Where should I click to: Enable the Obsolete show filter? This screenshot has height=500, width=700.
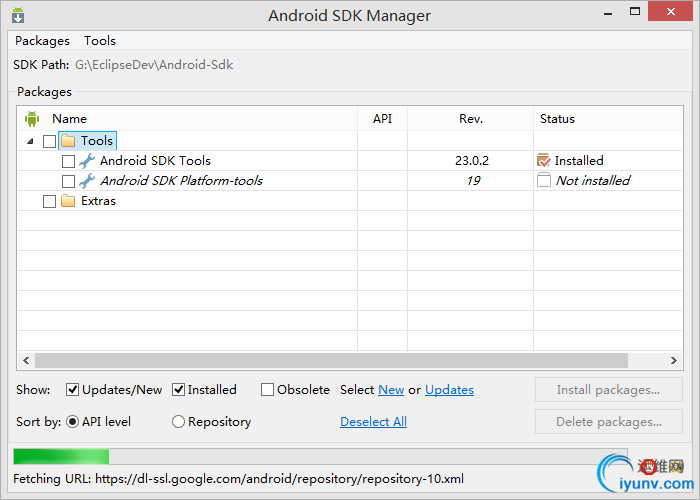pyautogui.click(x=267, y=390)
